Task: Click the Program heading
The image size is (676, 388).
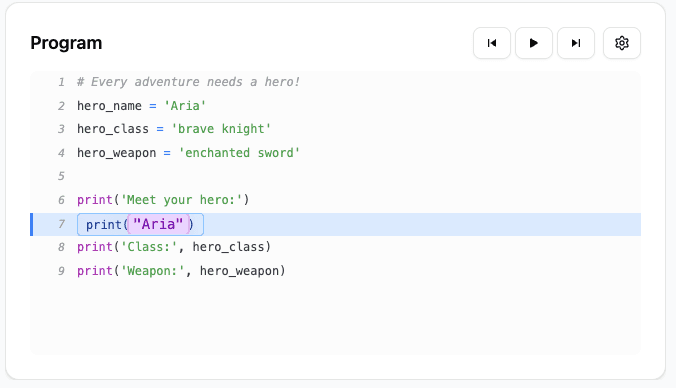Action: point(66,43)
